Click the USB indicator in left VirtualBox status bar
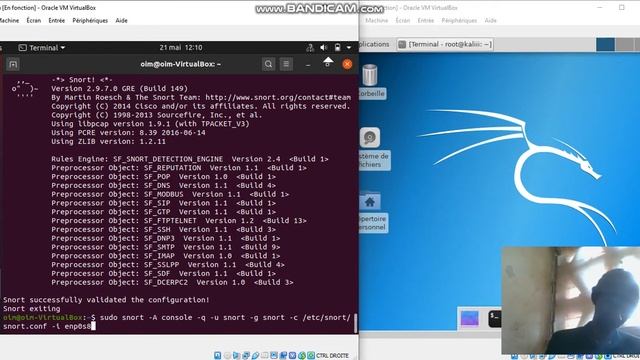The image size is (640, 360). pyautogui.click(x=255, y=356)
